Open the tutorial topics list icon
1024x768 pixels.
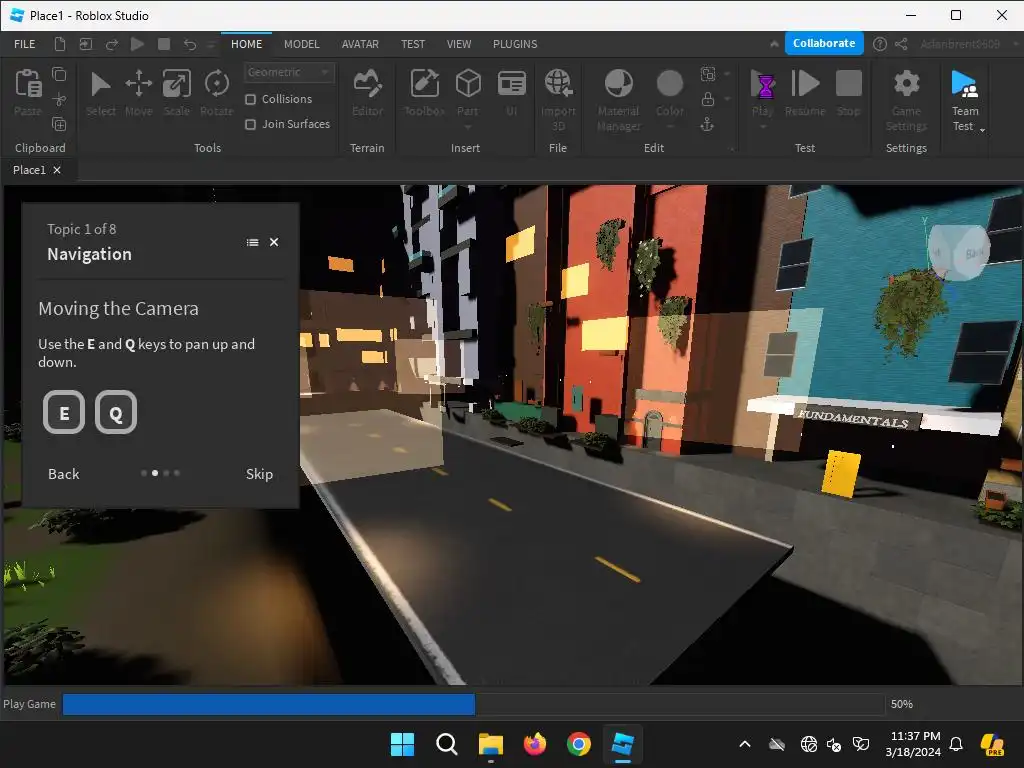click(x=252, y=242)
